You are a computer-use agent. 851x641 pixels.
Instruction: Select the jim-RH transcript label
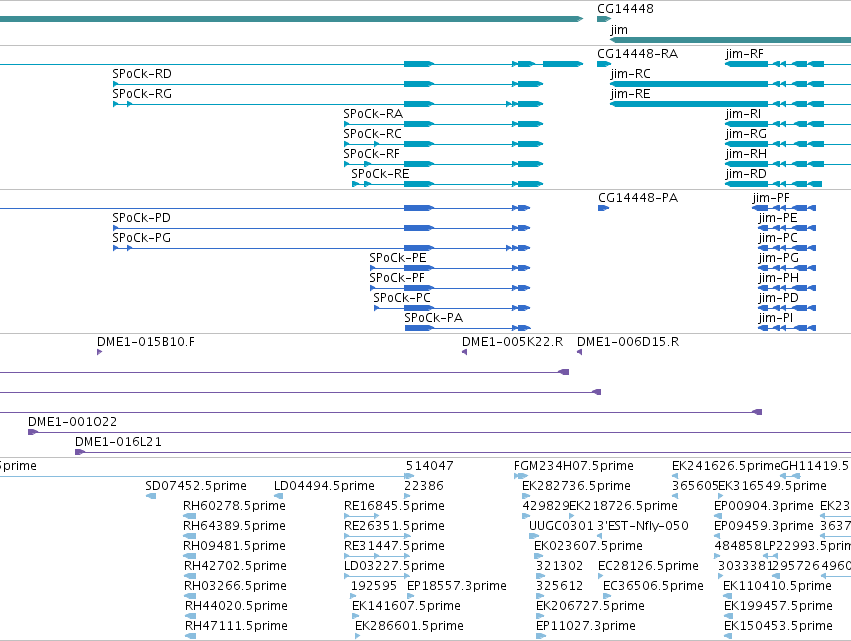746,154
